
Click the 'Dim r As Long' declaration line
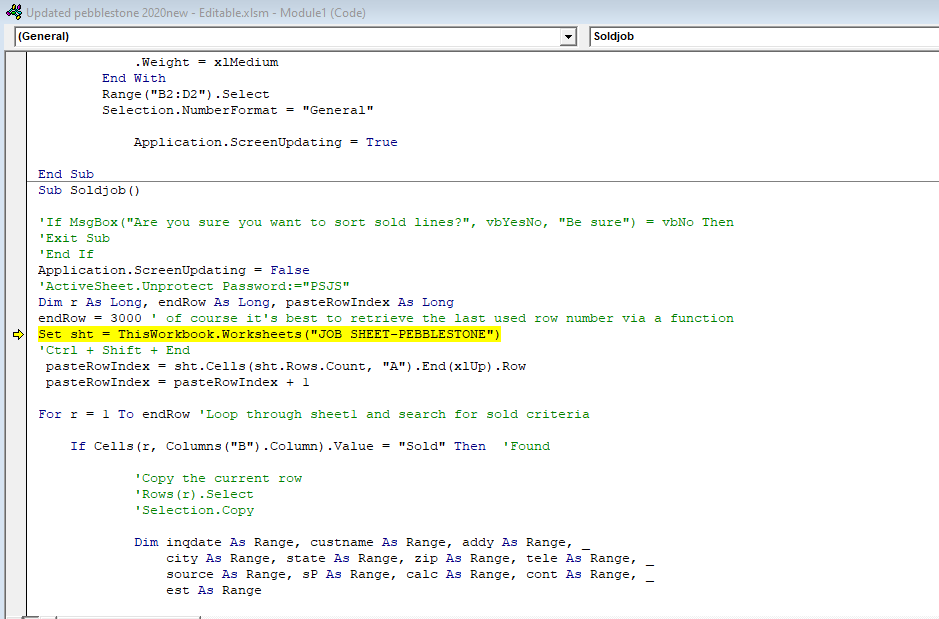[246, 302]
